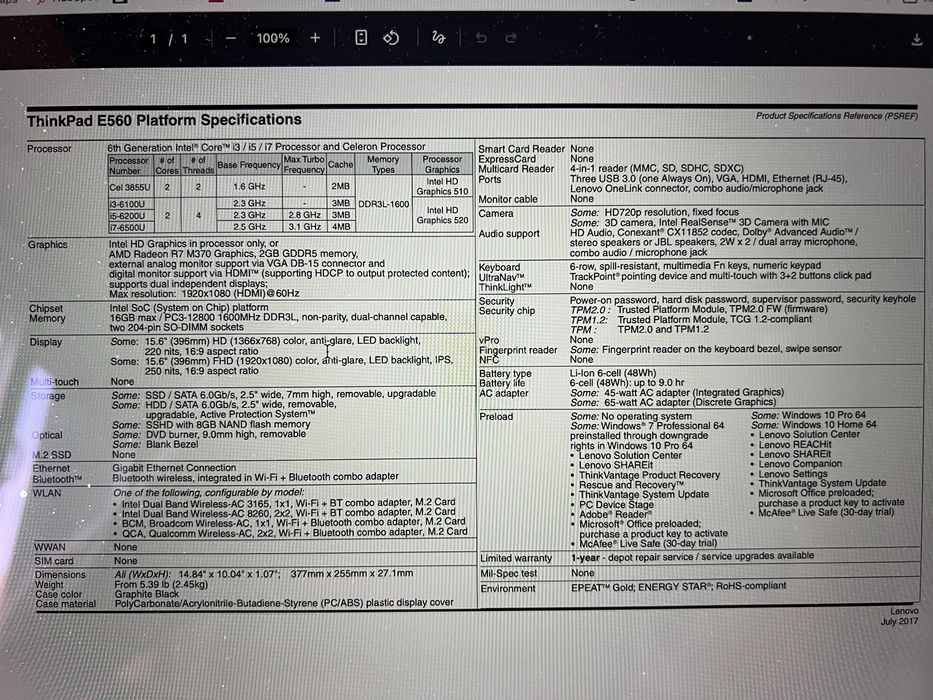Click the Fingerprint reader row label

coord(518,351)
